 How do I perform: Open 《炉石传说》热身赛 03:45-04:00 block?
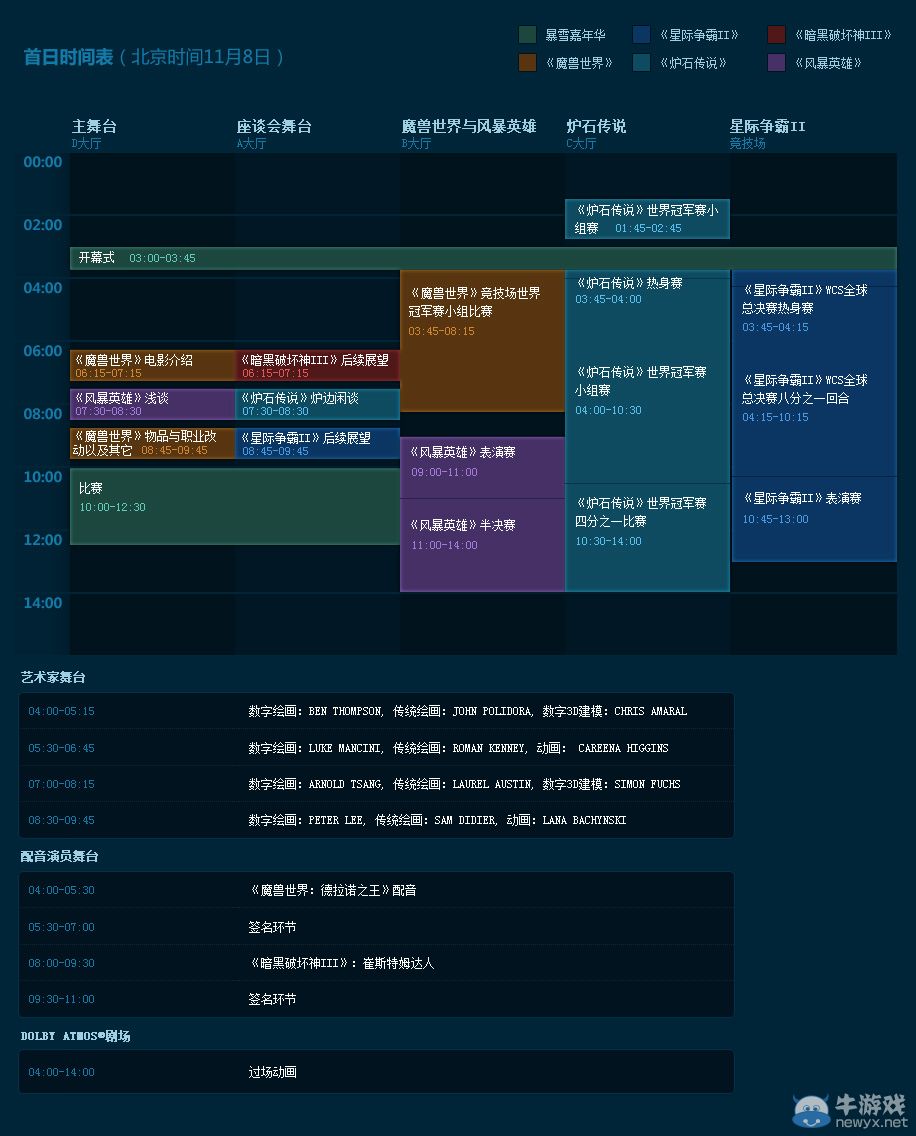[647, 291]
